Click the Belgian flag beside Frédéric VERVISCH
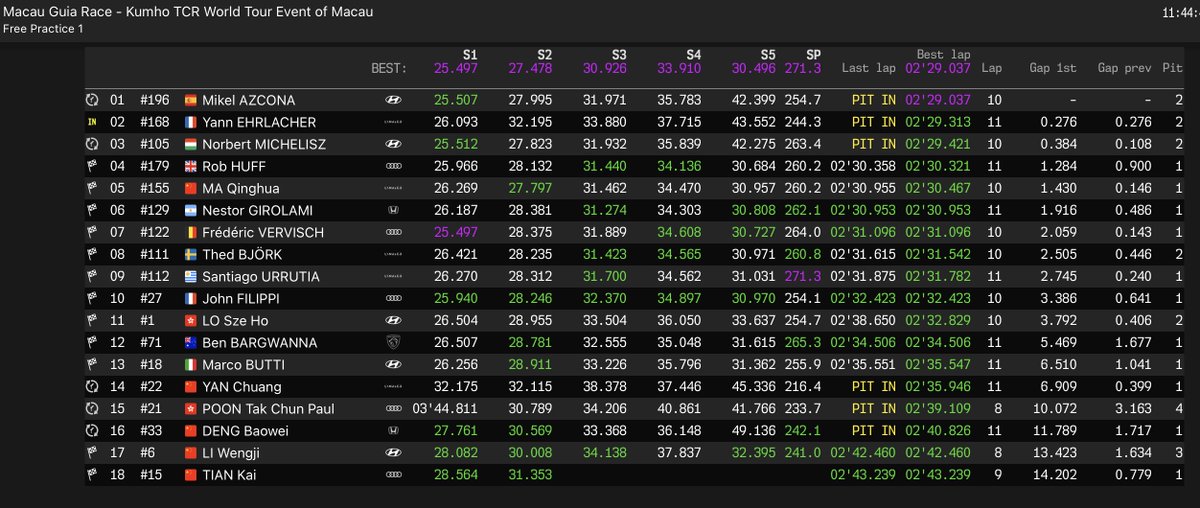This screenshot has height=508, width=1200. 191,233
